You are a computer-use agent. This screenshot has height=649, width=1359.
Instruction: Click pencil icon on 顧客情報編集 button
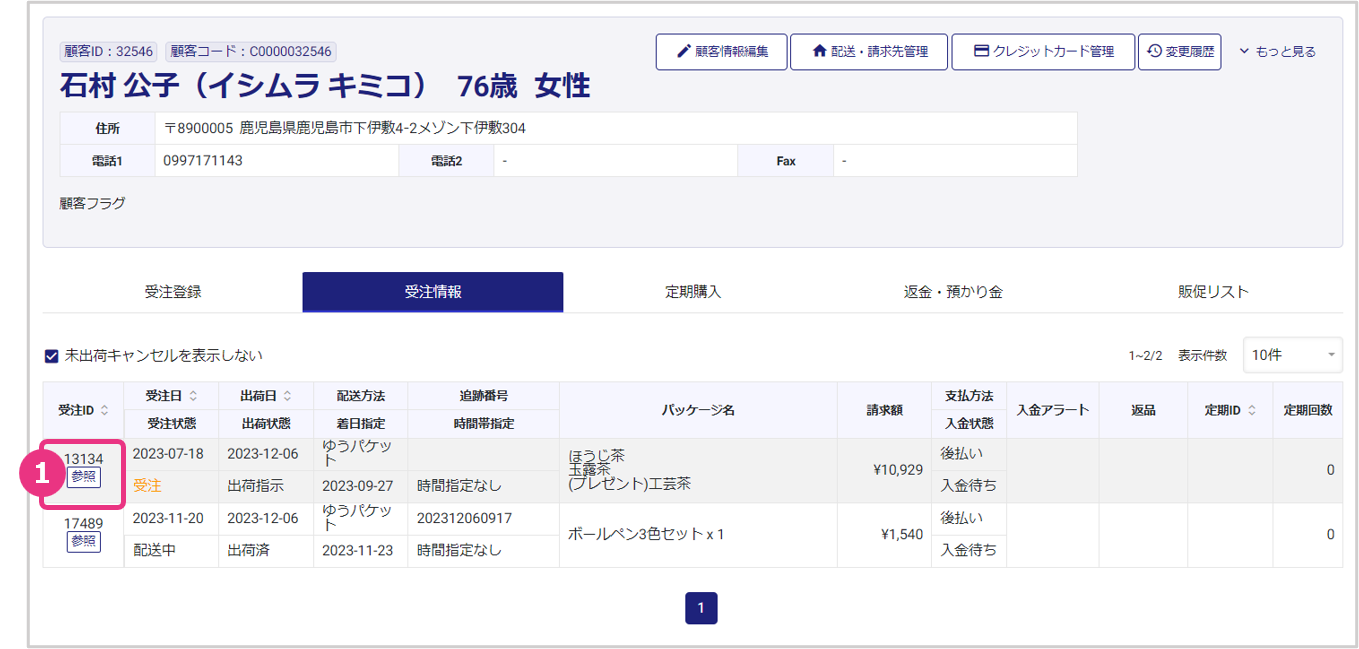(684, 52)
